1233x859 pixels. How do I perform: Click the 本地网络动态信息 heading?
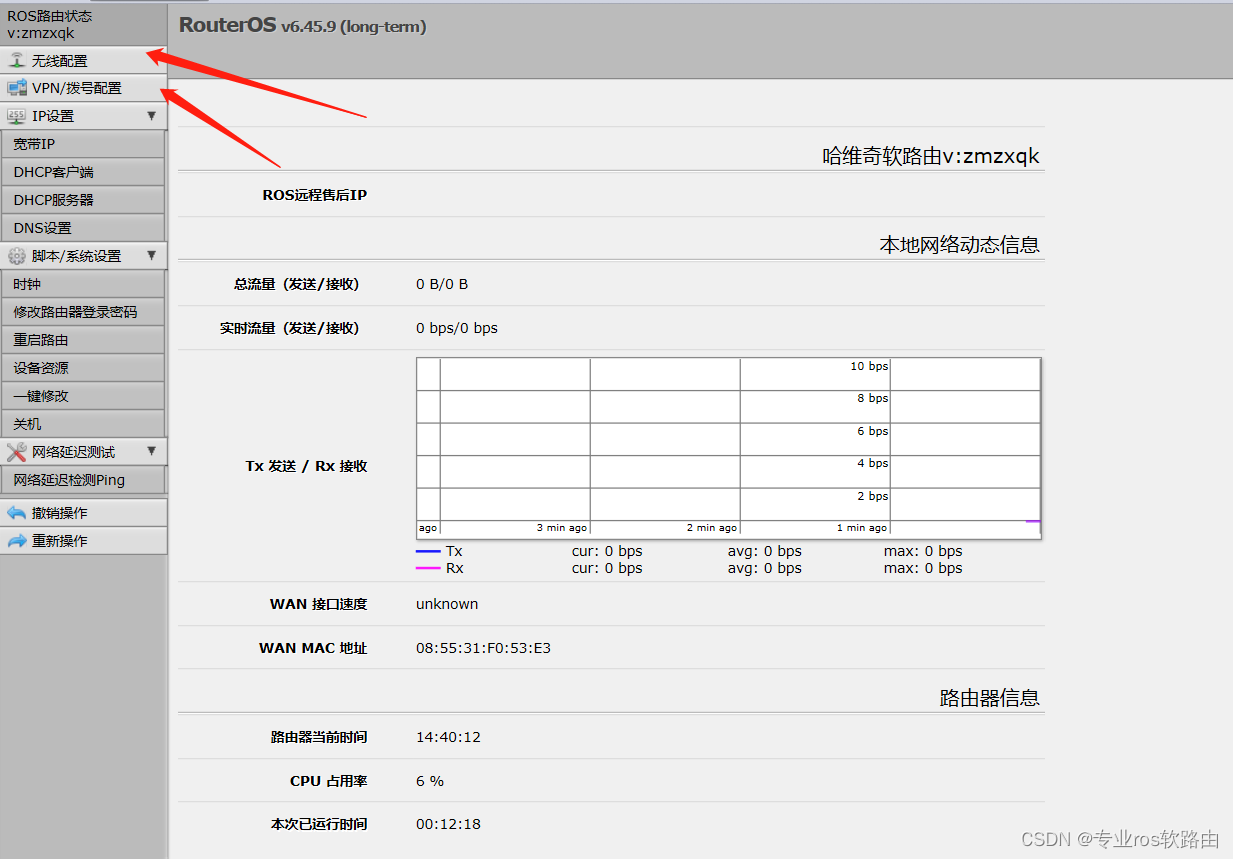click(960, 245)
